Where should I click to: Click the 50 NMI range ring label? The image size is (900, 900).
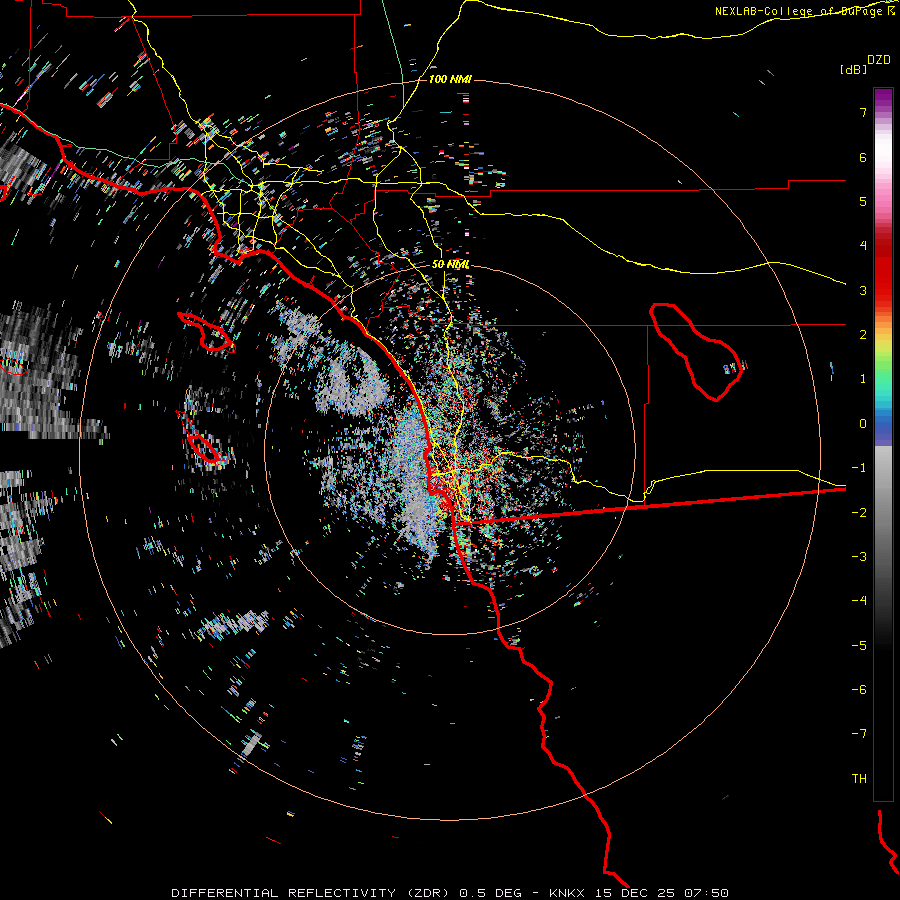[x=451, y=264]
